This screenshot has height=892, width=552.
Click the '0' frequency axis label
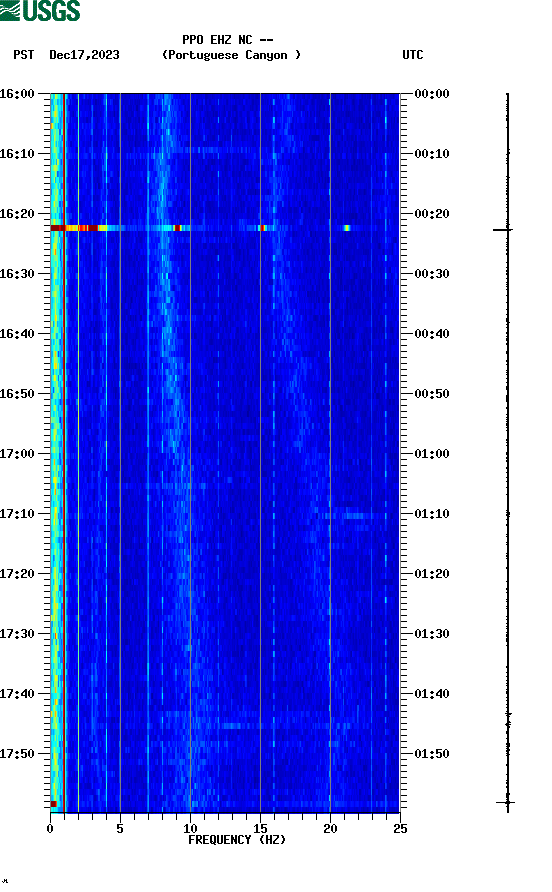click(50, 829)
